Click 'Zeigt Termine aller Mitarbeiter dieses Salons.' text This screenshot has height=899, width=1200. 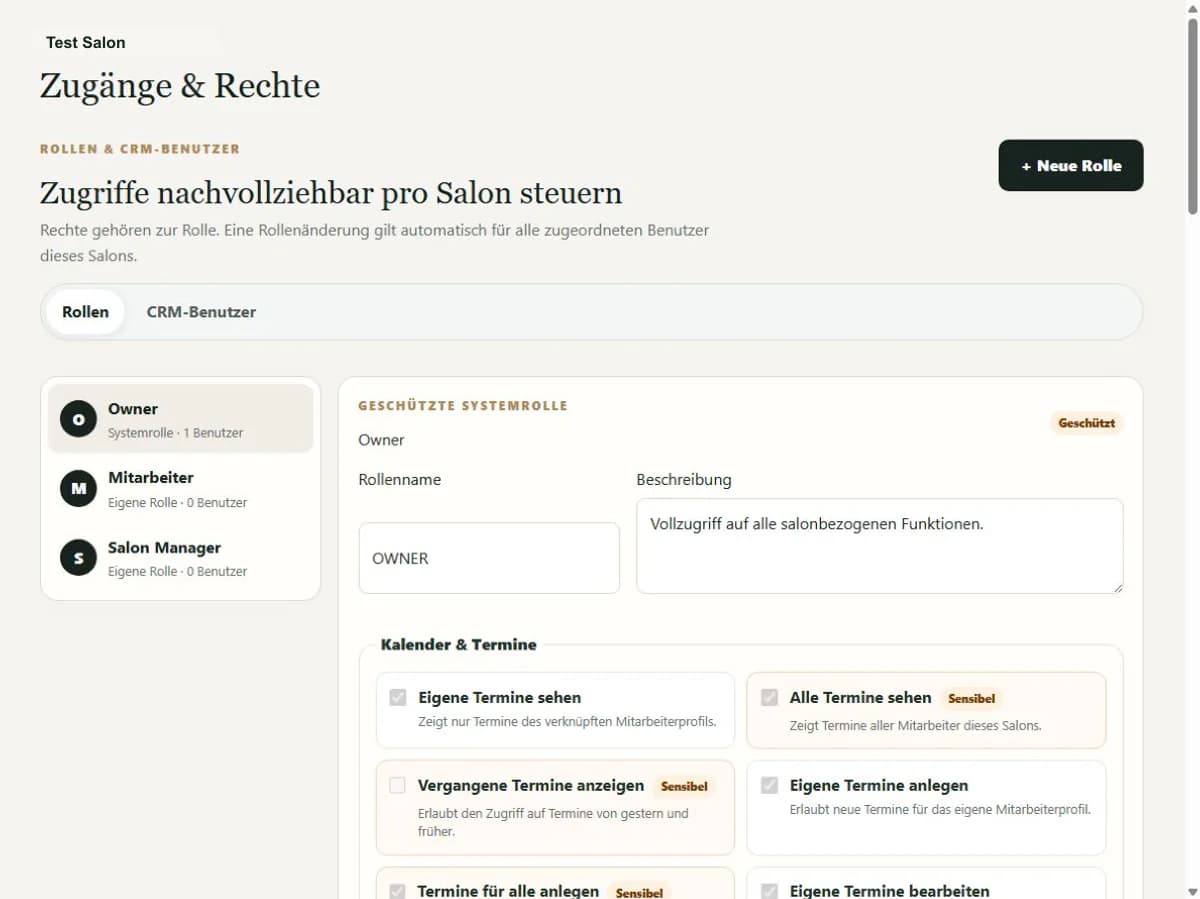(915, 726)
